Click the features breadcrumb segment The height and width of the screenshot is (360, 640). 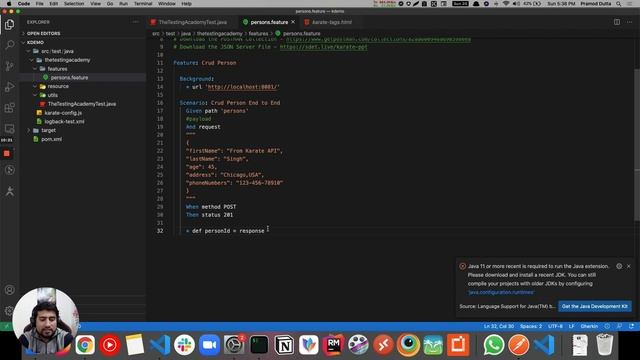click(x=258, y=34)
